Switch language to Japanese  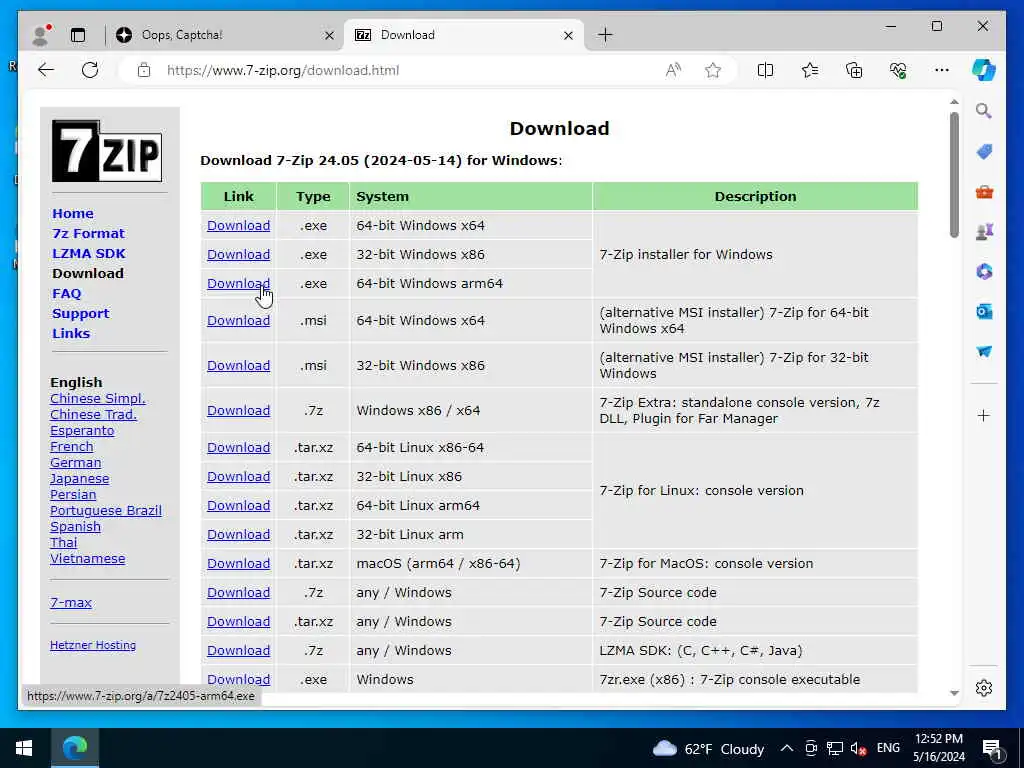tap(80, 479)
